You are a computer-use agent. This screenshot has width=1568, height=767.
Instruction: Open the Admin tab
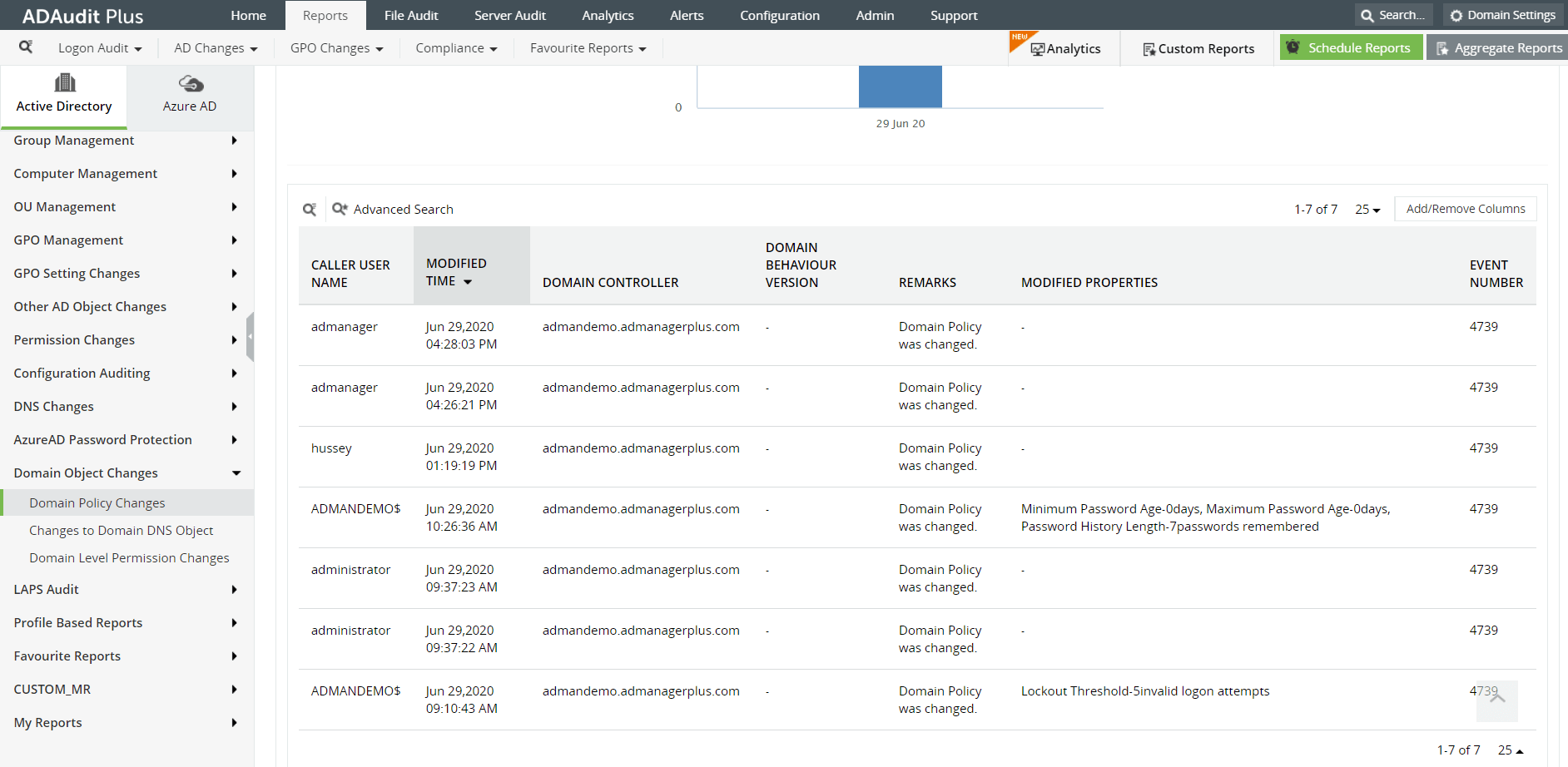tap(875, 16)
